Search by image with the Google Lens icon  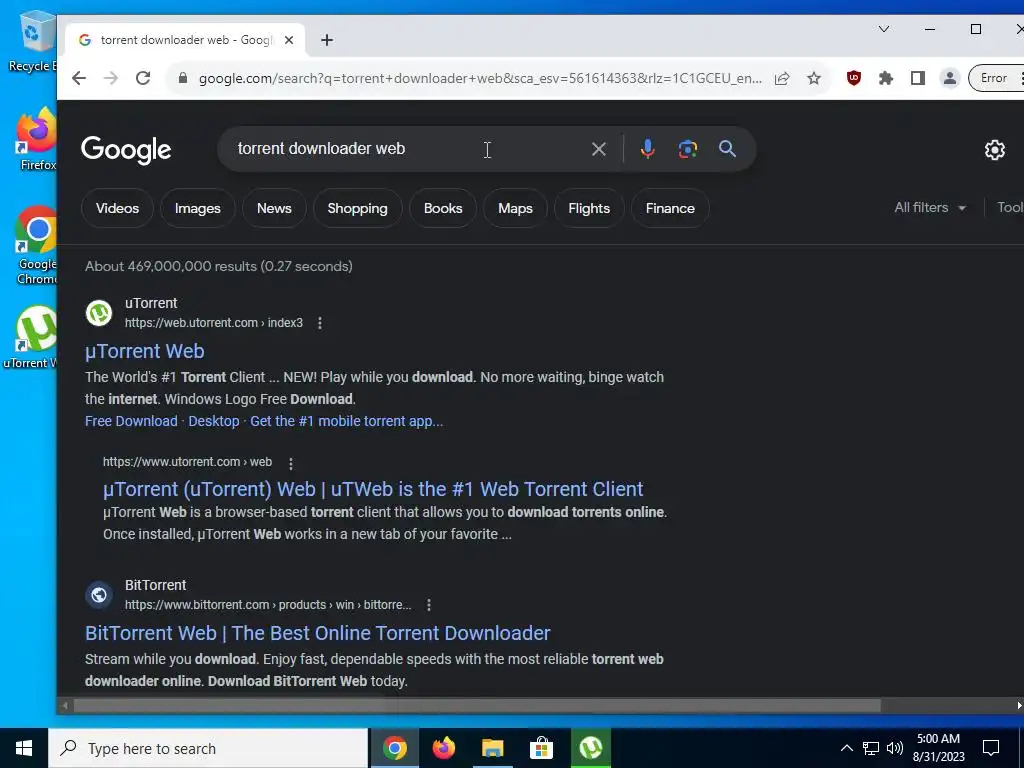pyautogui.click(x=688, y=149)
